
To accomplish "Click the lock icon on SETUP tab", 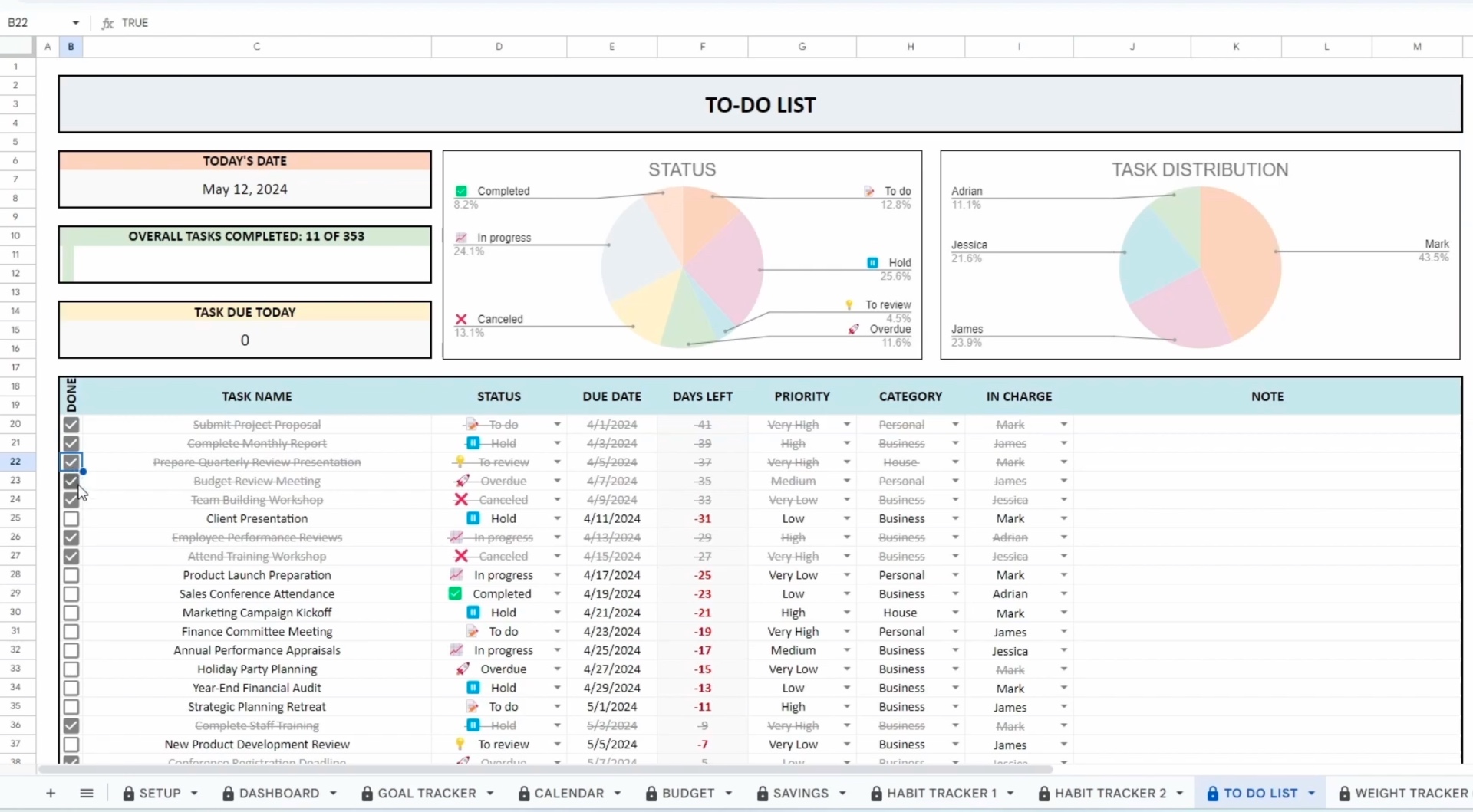I will pos(129,794).
